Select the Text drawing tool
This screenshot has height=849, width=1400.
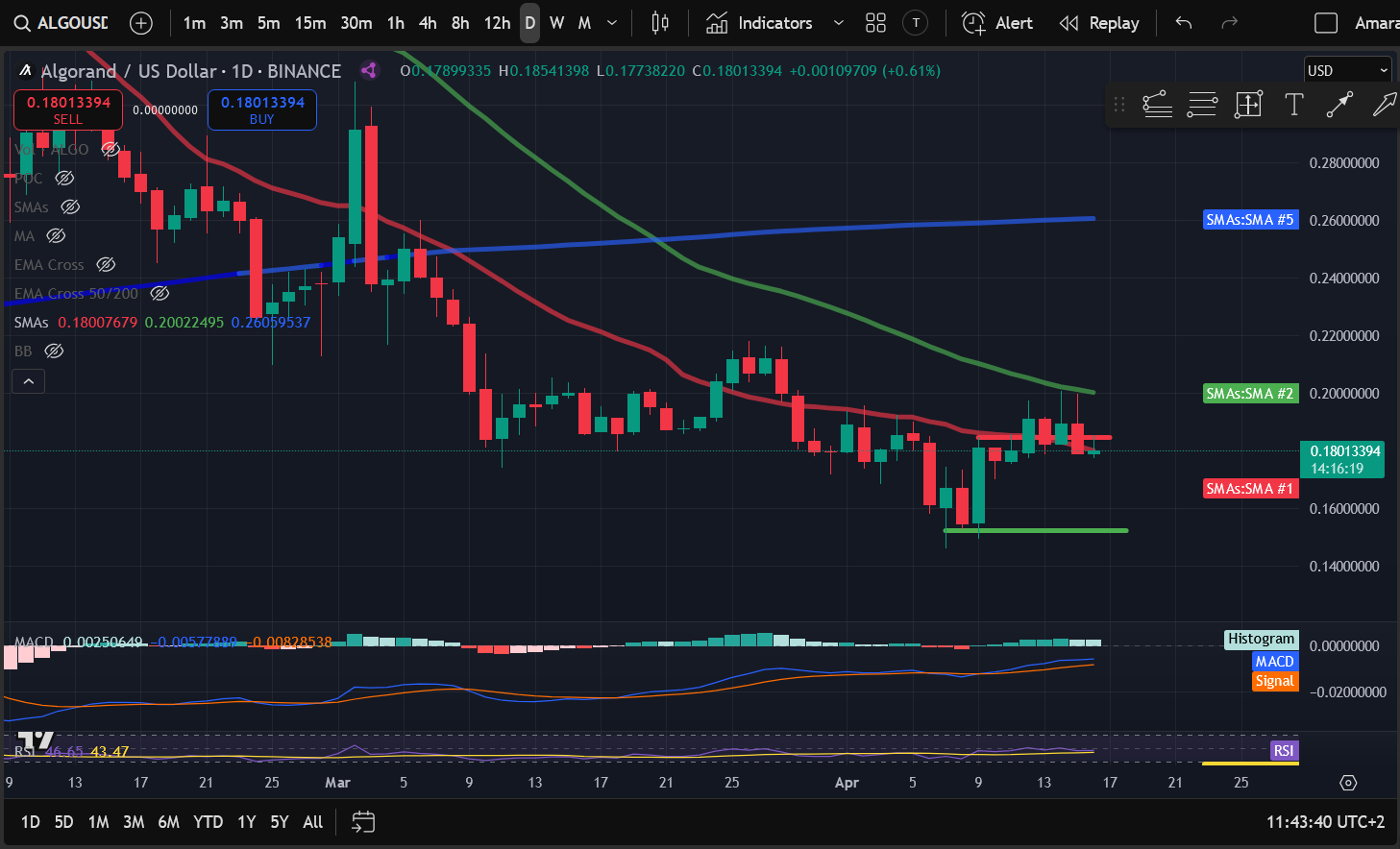pyautogui.click(x=1294, y=105)
